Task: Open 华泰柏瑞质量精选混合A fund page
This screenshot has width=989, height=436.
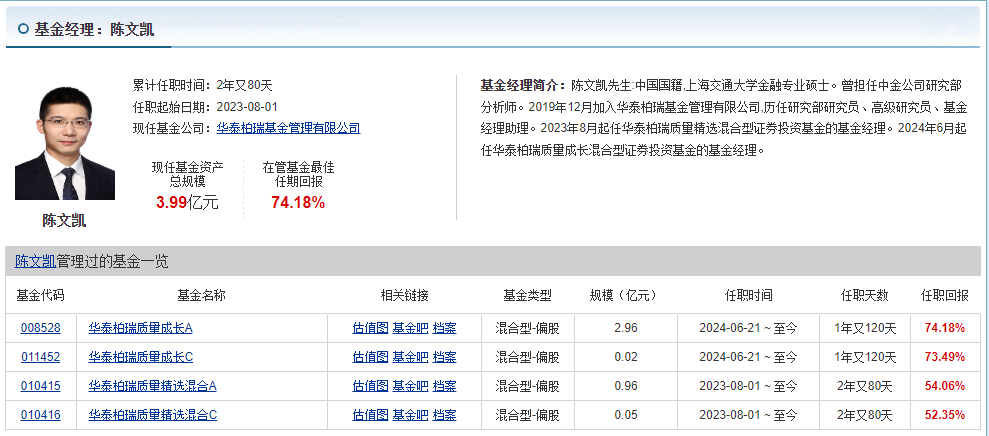Action: 153,386
